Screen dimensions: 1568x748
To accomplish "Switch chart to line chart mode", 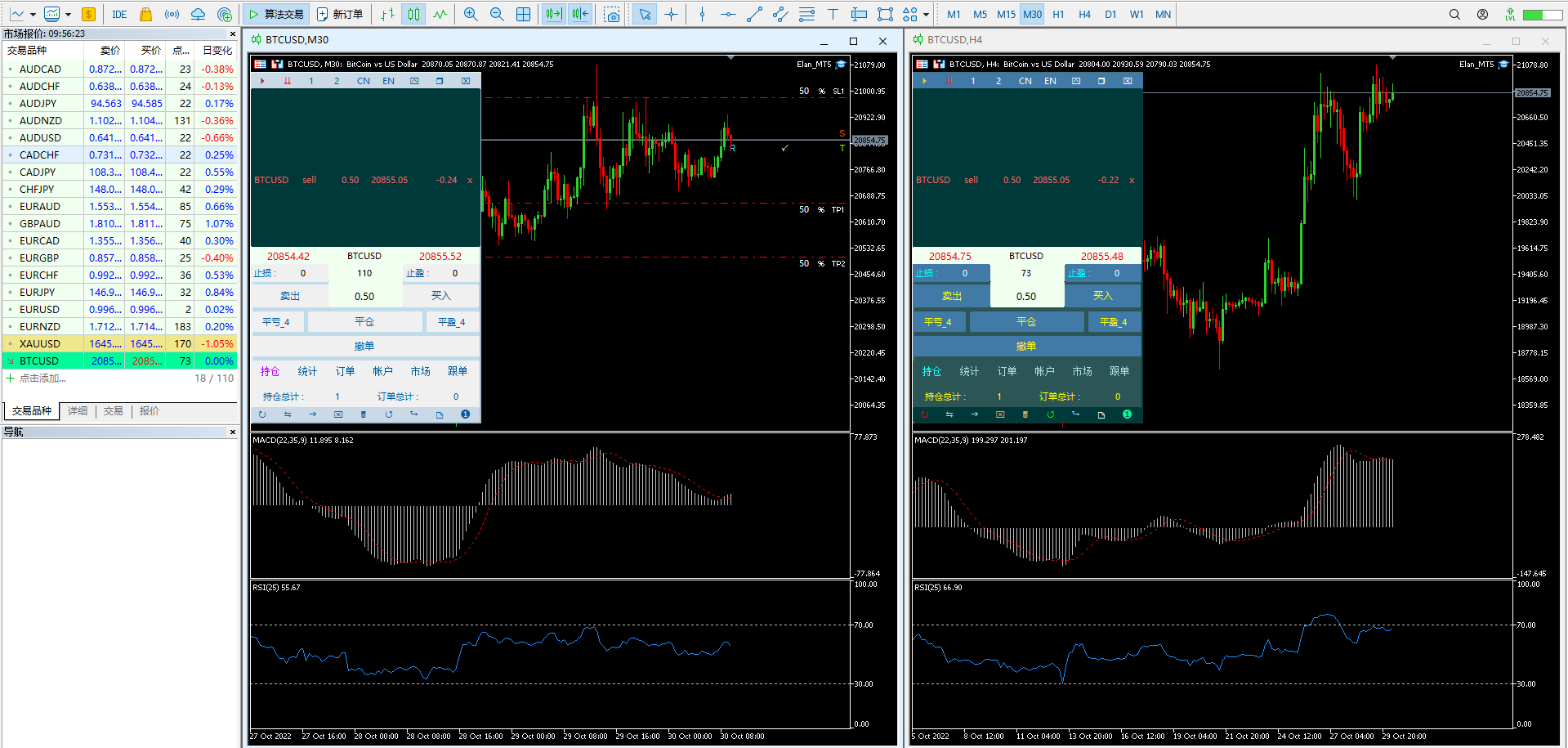I will point(440,14).
